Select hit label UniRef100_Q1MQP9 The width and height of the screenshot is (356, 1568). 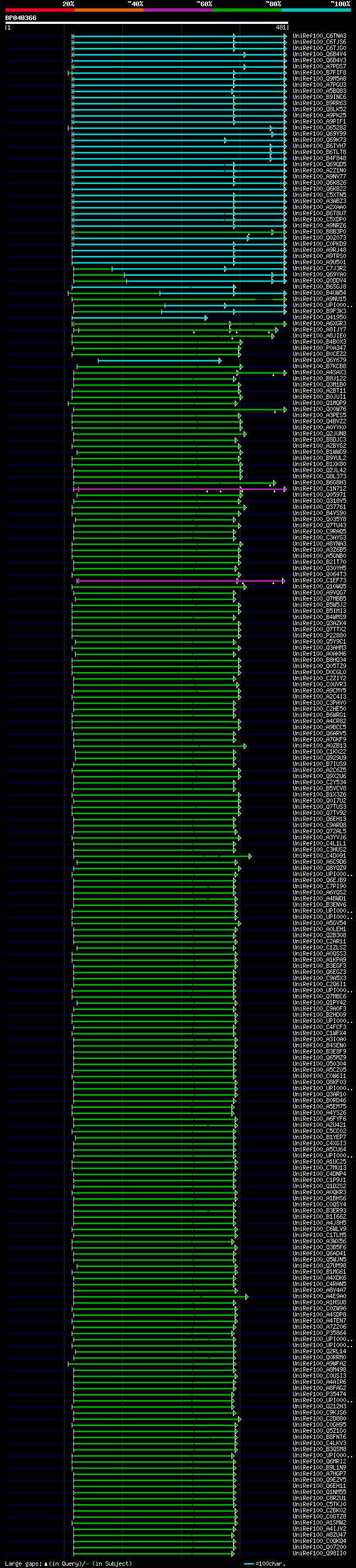pyautogui.click(x=319, y=403)
